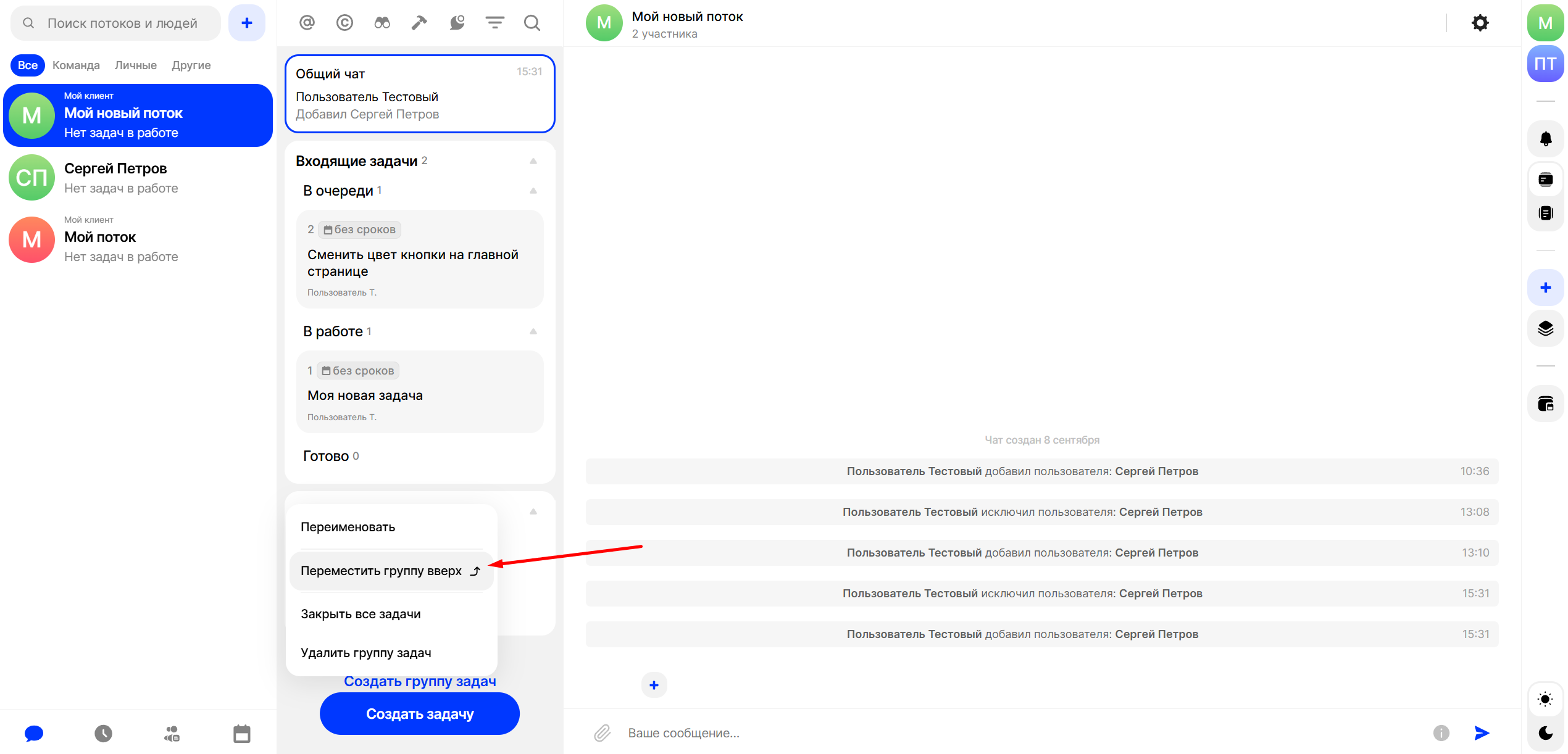1568x754 pixels.
Task: Click the @ mentions icon
Action: click(x=307, y=23)
